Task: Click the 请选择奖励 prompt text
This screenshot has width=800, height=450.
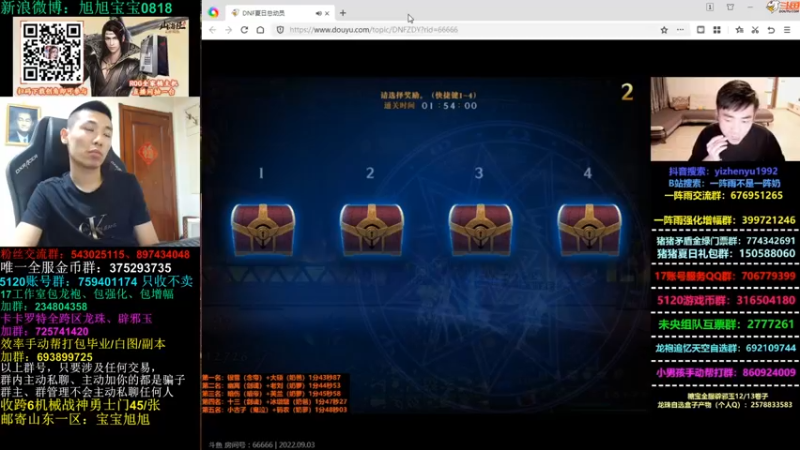Action: pyautogui.click(x=428, y=95)
